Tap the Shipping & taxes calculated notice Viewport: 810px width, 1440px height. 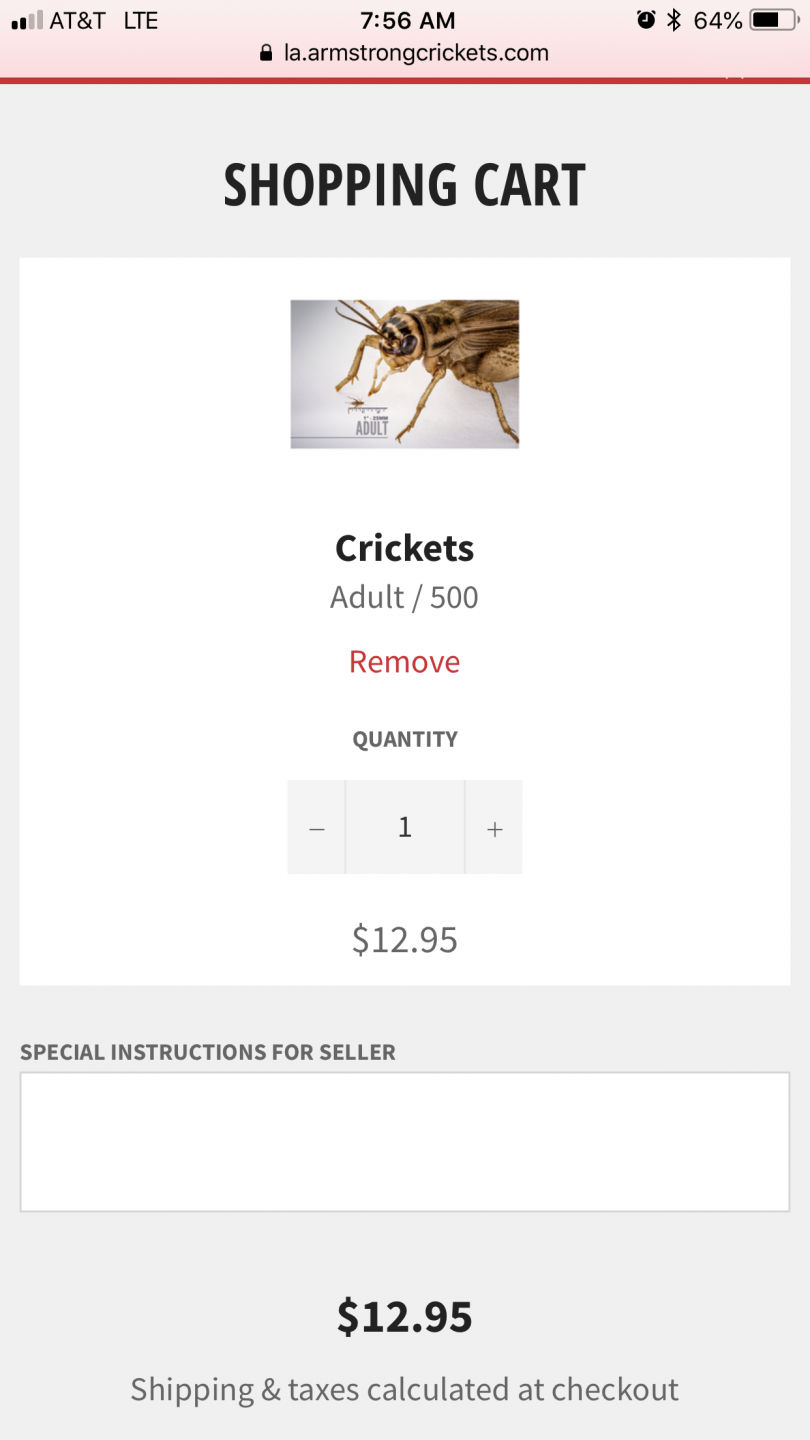(404, 1389)
